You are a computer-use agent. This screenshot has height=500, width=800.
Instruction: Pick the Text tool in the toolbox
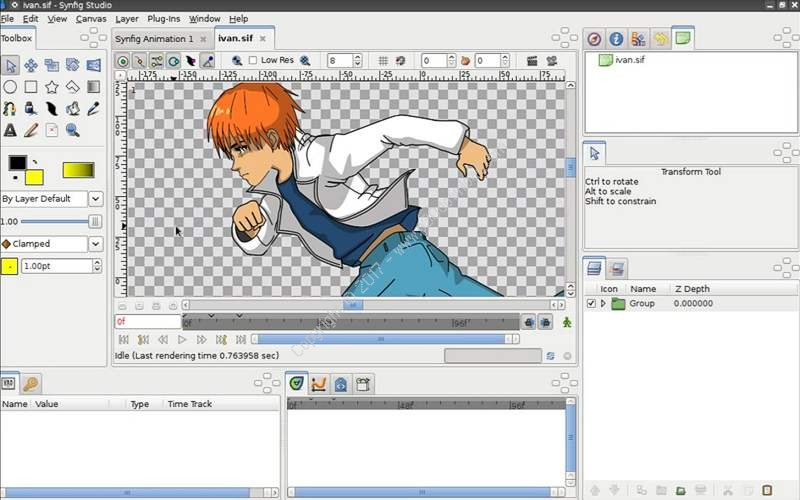[x=10, y=130]
